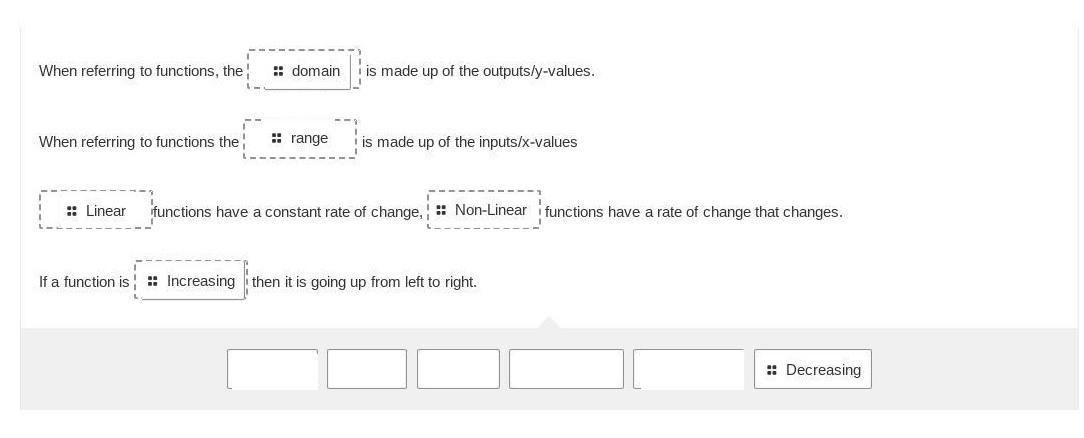Click the empty slot next to Decreasing

pyautogui.click(x=688, y=369)
